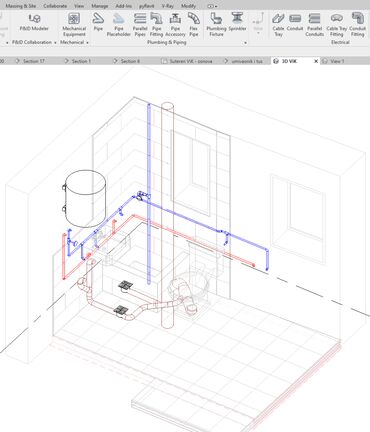Viewport: 370px width, 432px height.
Task: Open the Add-Ins ribbon tab
Action: coord(124,6)
